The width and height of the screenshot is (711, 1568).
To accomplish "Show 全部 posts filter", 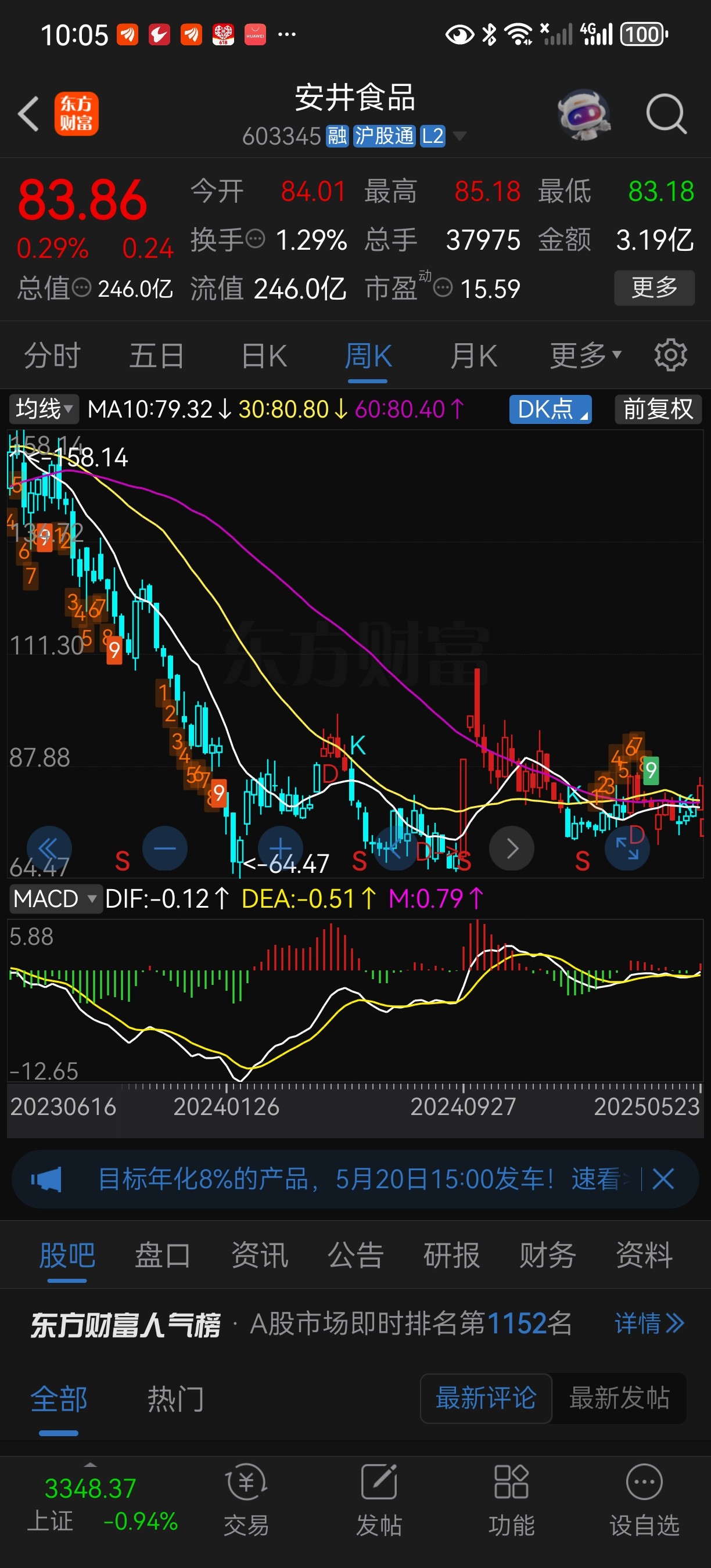I will click(x=59, y=1398).
